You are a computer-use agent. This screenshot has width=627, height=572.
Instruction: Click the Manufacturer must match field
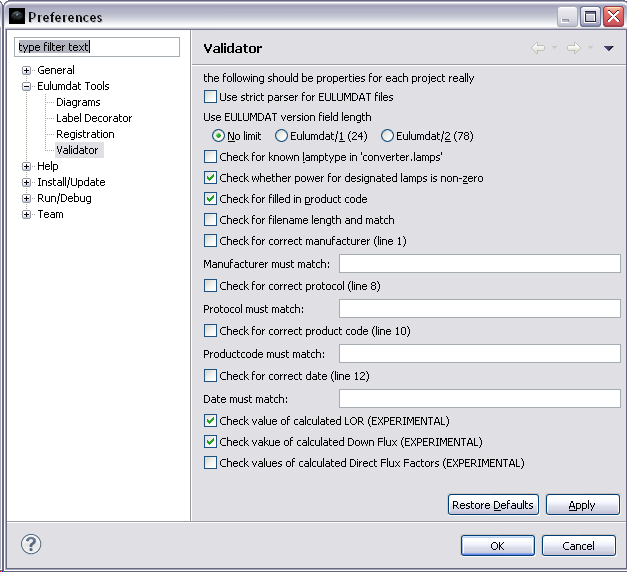[x=480, y=264]
